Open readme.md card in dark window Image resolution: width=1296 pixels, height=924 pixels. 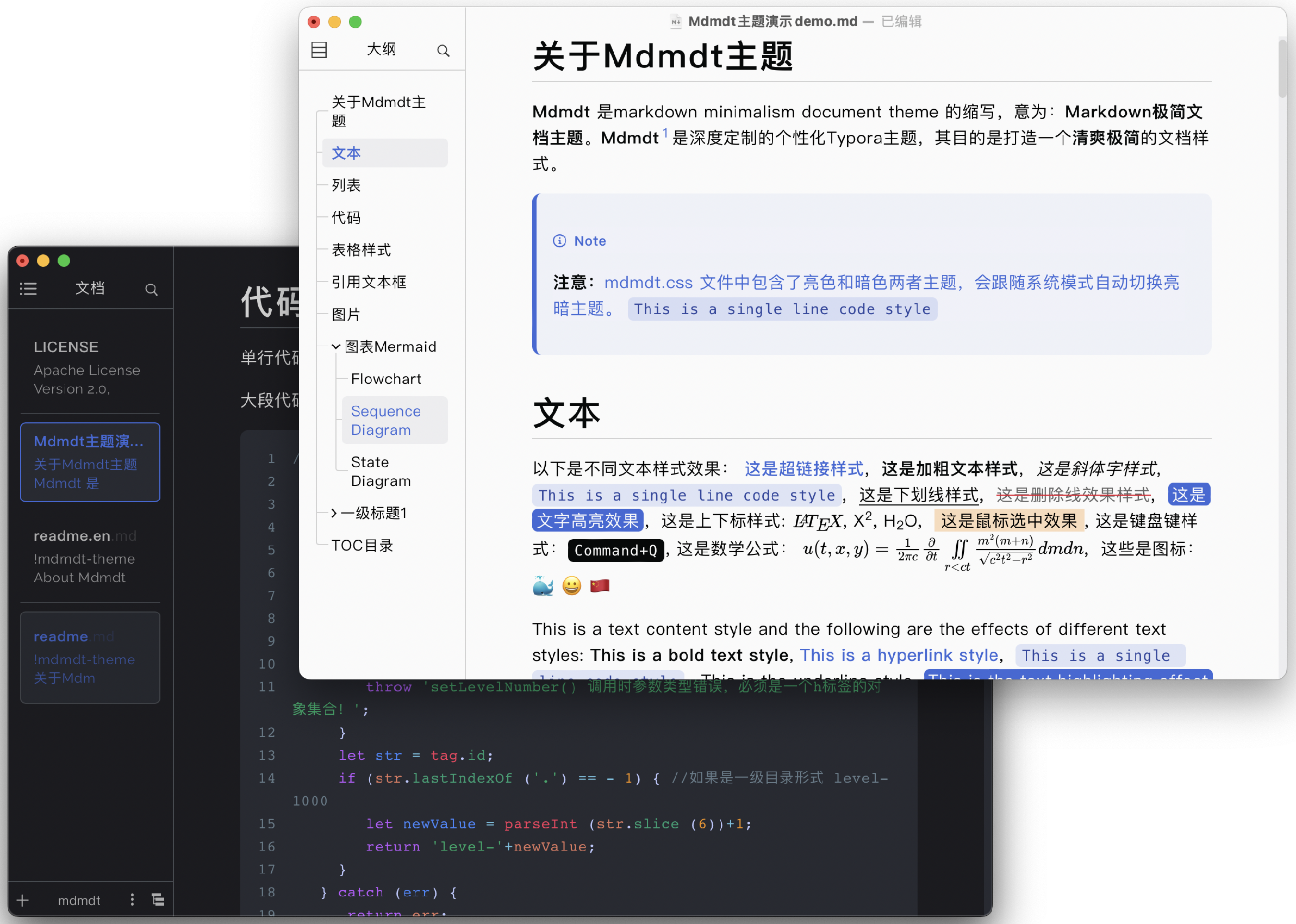coord(90,657)
